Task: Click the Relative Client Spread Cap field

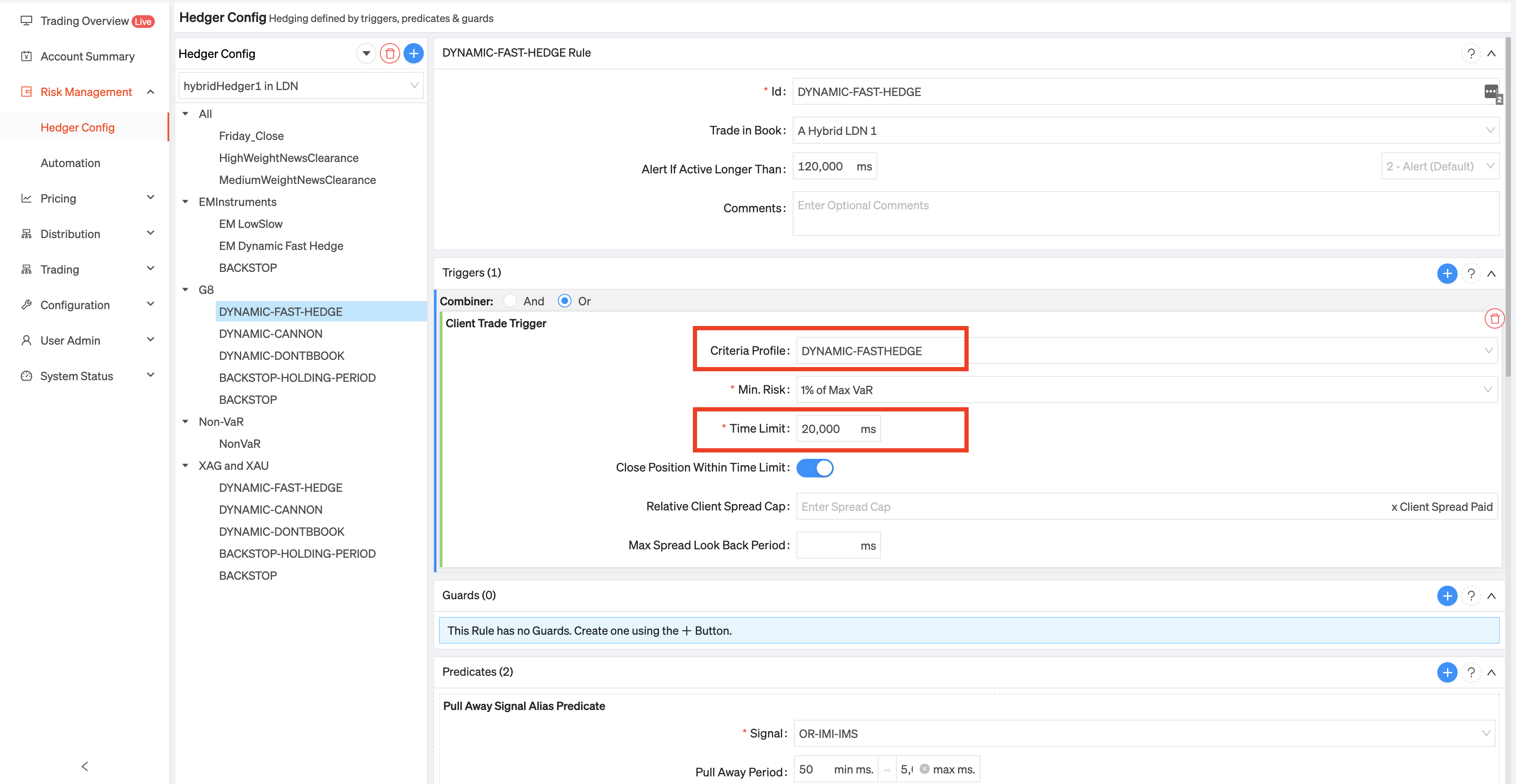Action: [x=1146, y=507]
